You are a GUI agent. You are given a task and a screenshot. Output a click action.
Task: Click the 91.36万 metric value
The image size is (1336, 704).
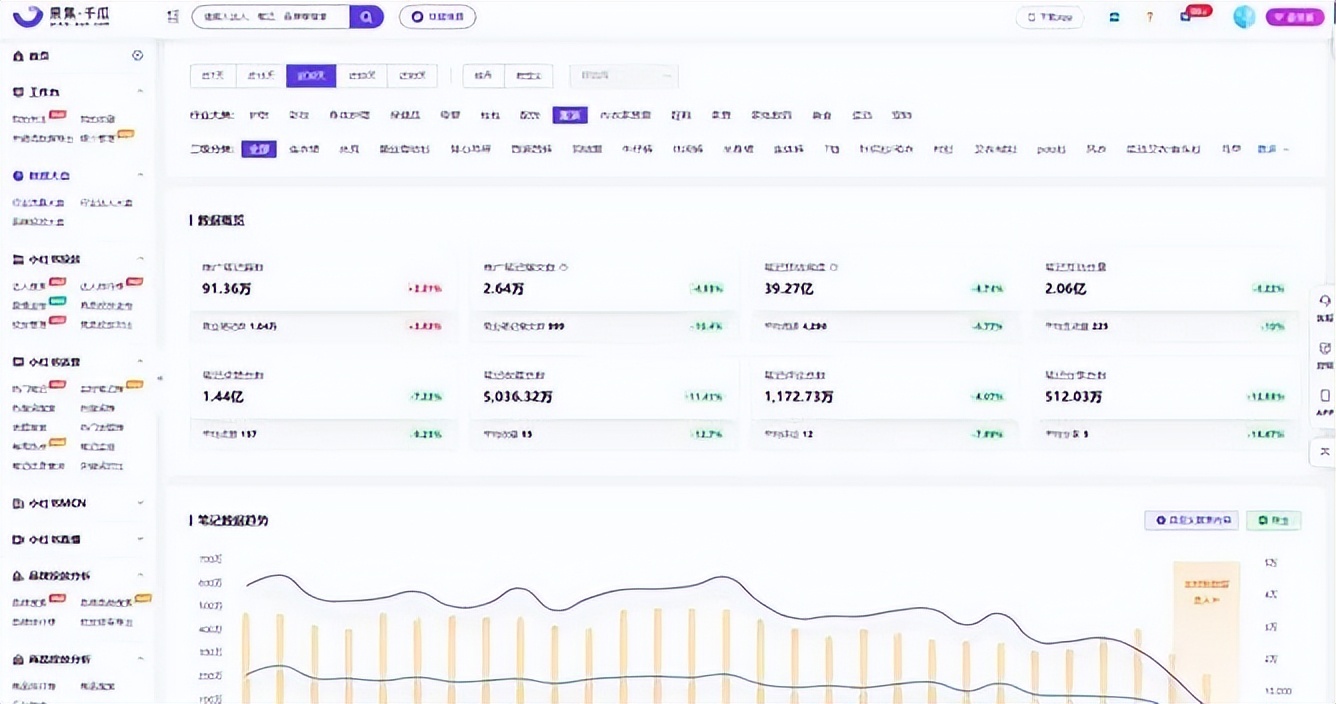coord(225,289)
